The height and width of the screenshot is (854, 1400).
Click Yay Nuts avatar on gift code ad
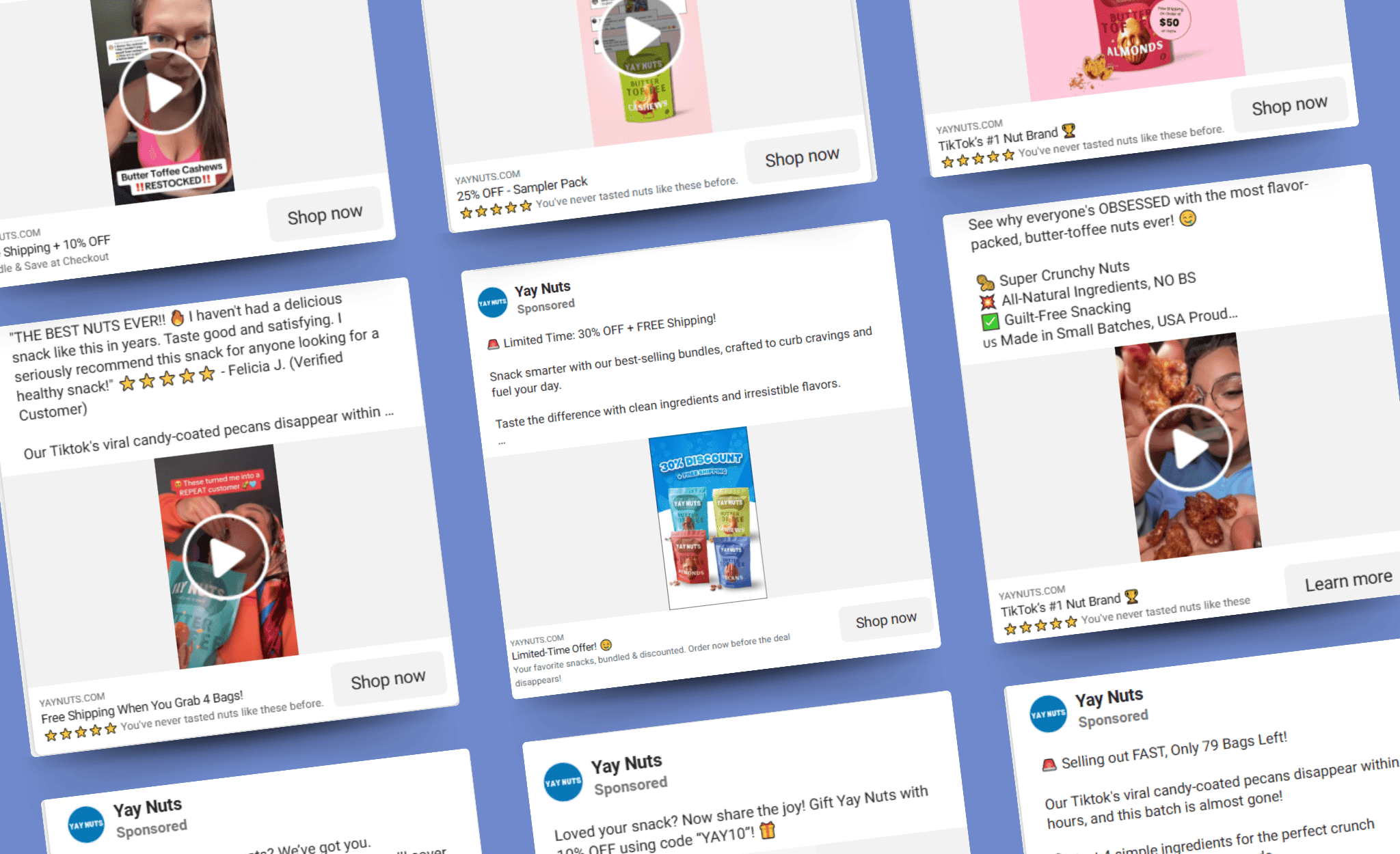(563, 782)
